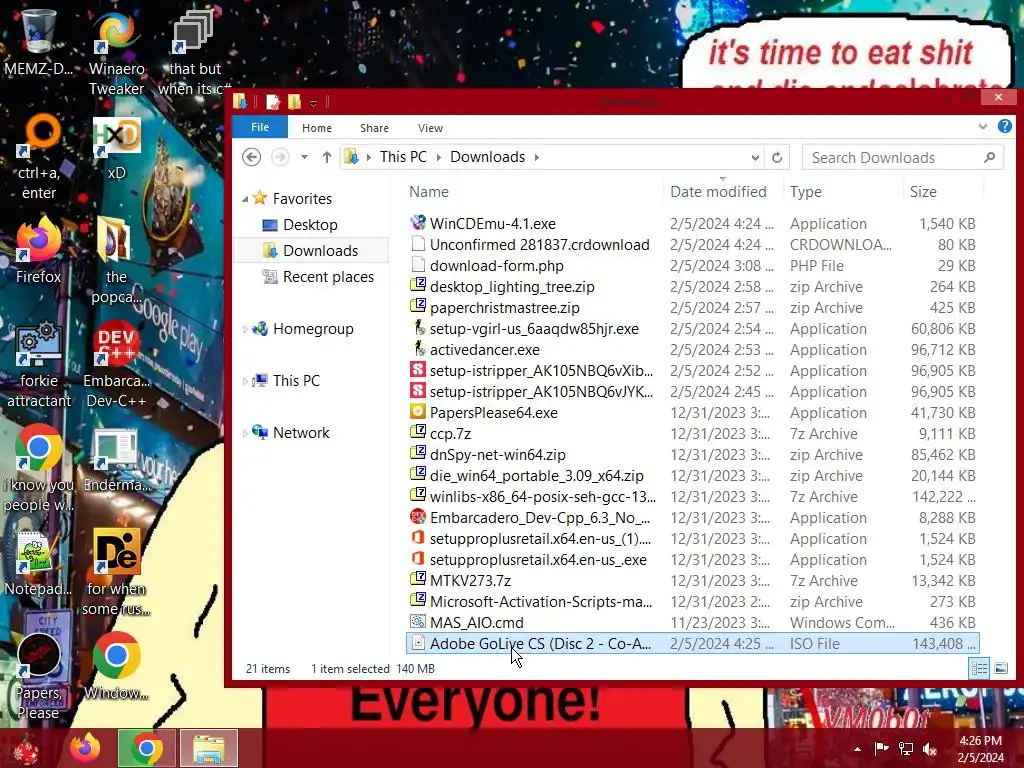Select download-form.php file

pyautogui.click(x=692, y=266)
